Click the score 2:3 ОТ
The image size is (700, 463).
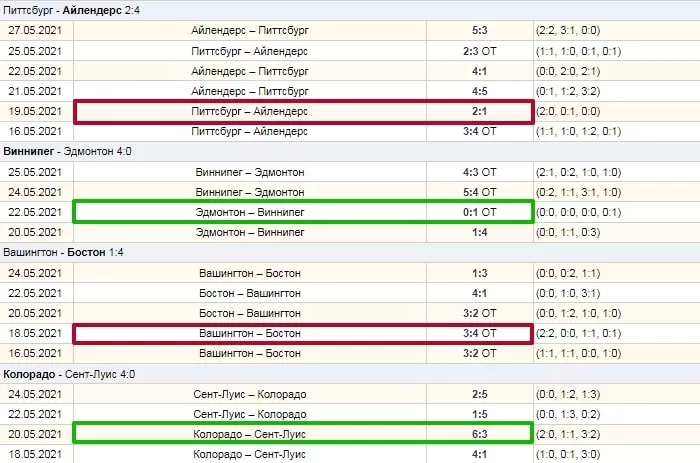pyautogui.click(x=479, y=51)
